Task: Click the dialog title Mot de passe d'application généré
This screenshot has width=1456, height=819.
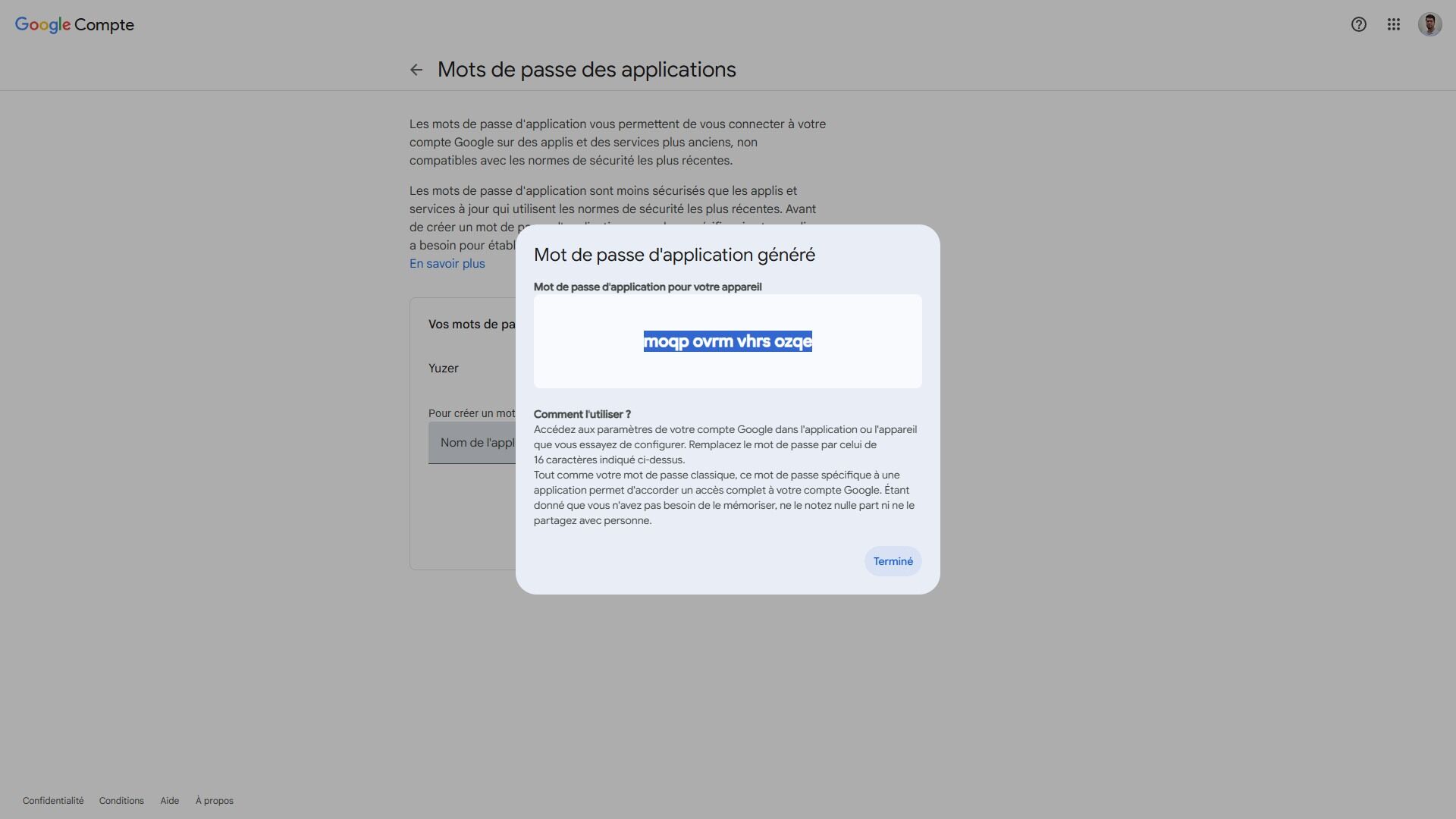Action: coord(674,255)
